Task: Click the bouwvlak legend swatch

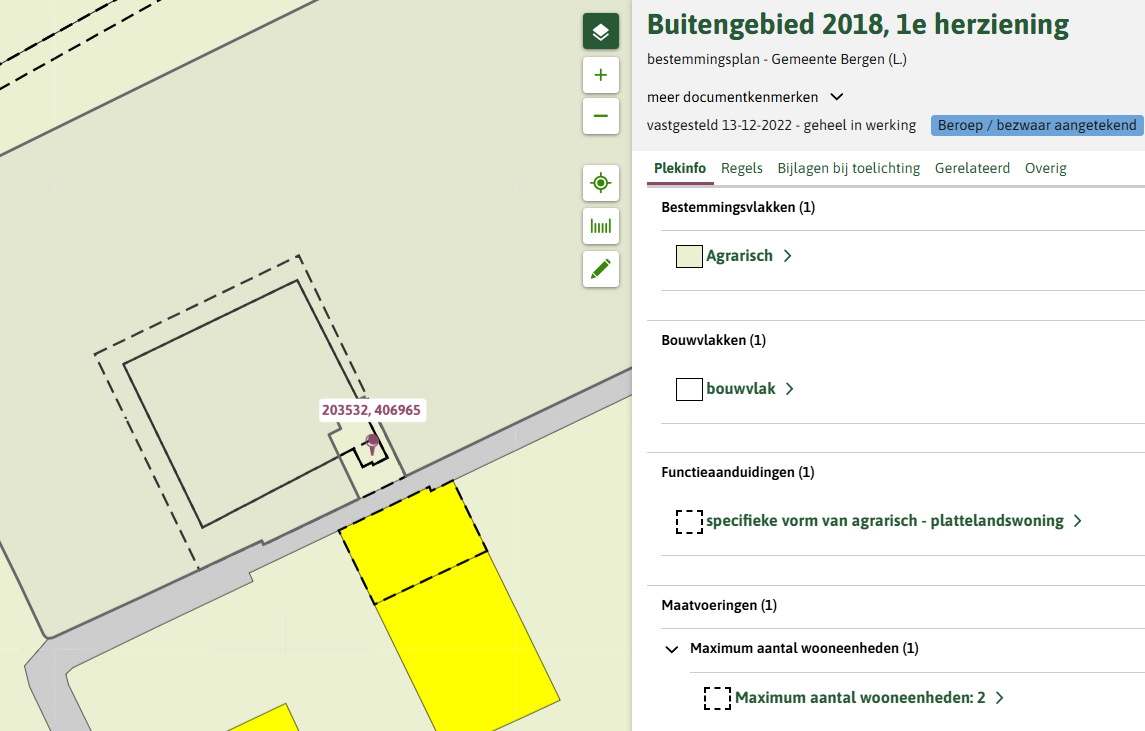Action: click(x=689, y=389)
